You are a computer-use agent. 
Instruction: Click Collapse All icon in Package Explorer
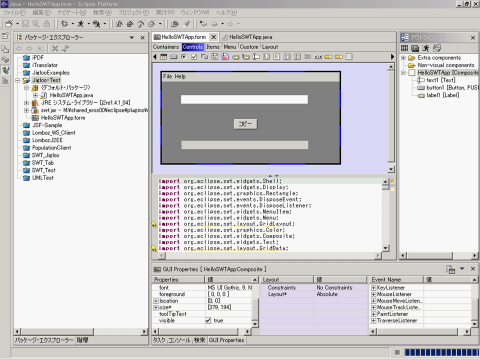[x=55, y=48]
